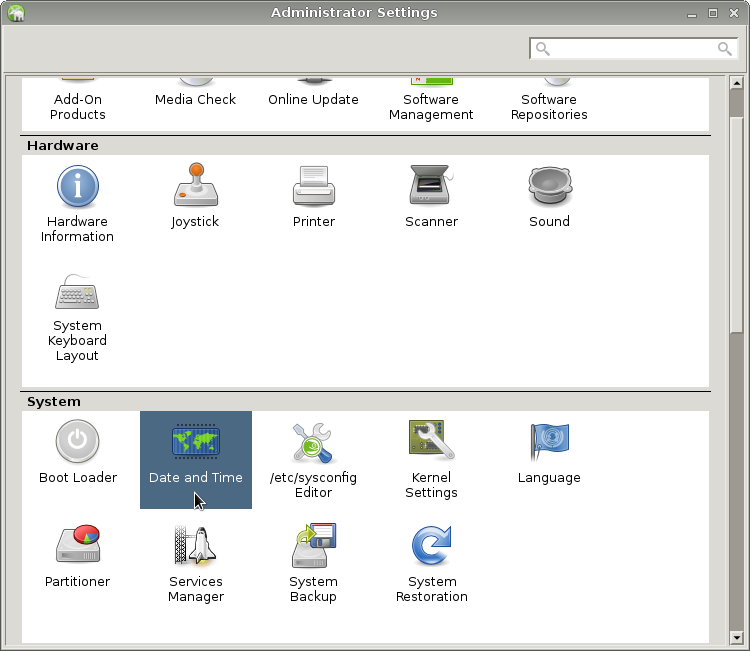The height and width of the screenshot is (651, 750).
Task: Open Language settings
Action: tap(550, 452)
